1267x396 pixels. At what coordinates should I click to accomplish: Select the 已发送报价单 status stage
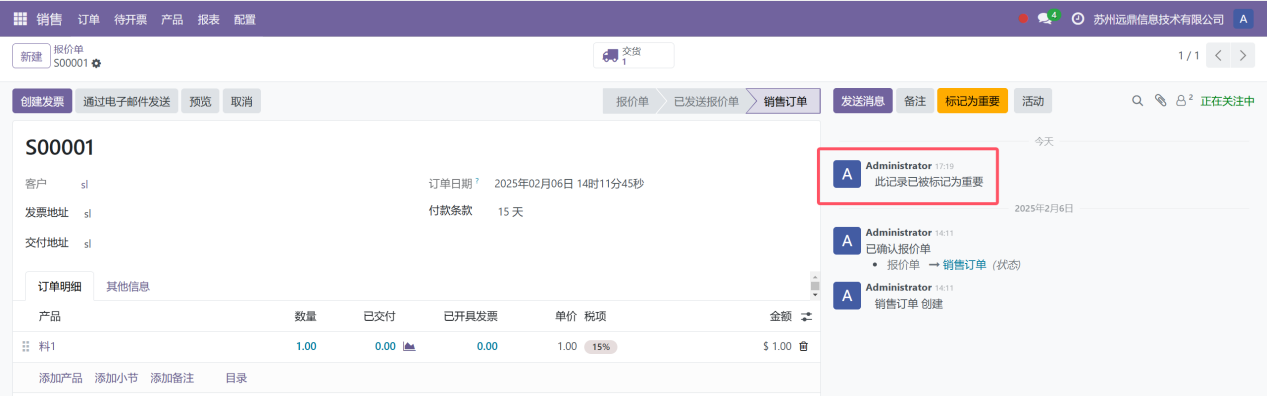click(x=706, y=101)
